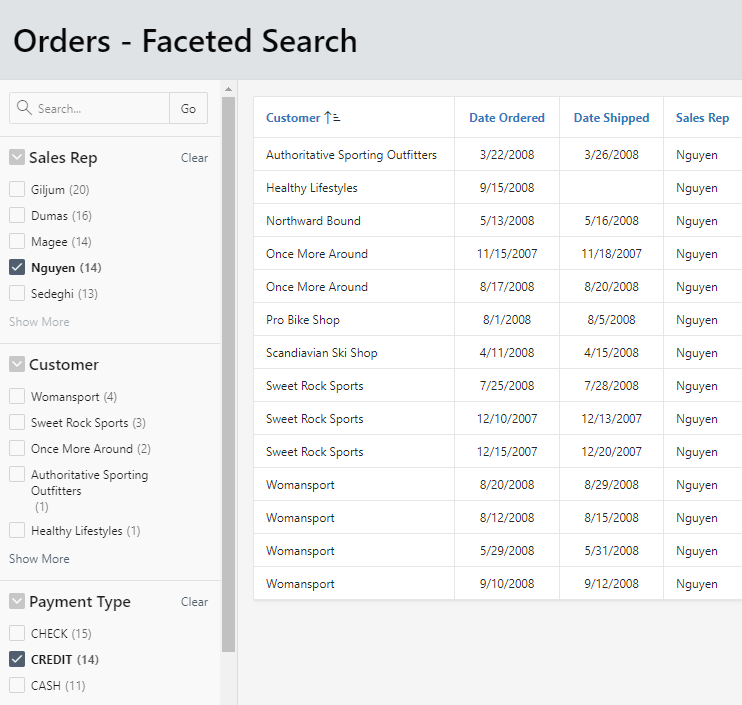This screenshot has height=705, width=742.
Task: Click the facet panel vertical scrollbar
Action: [228, 370]
